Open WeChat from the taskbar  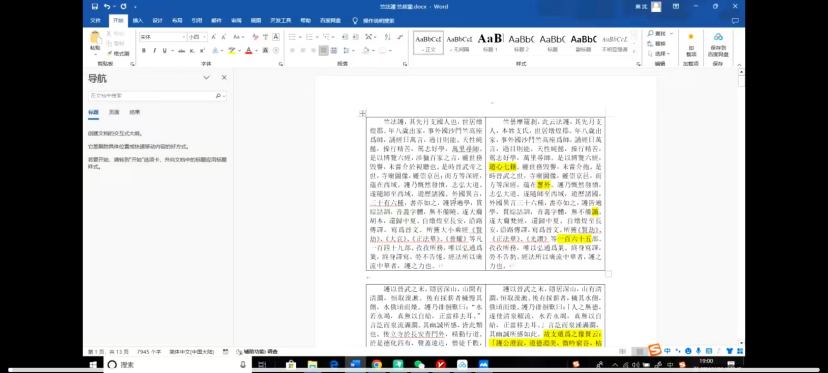pyautogui.click(x=419, y=365)
